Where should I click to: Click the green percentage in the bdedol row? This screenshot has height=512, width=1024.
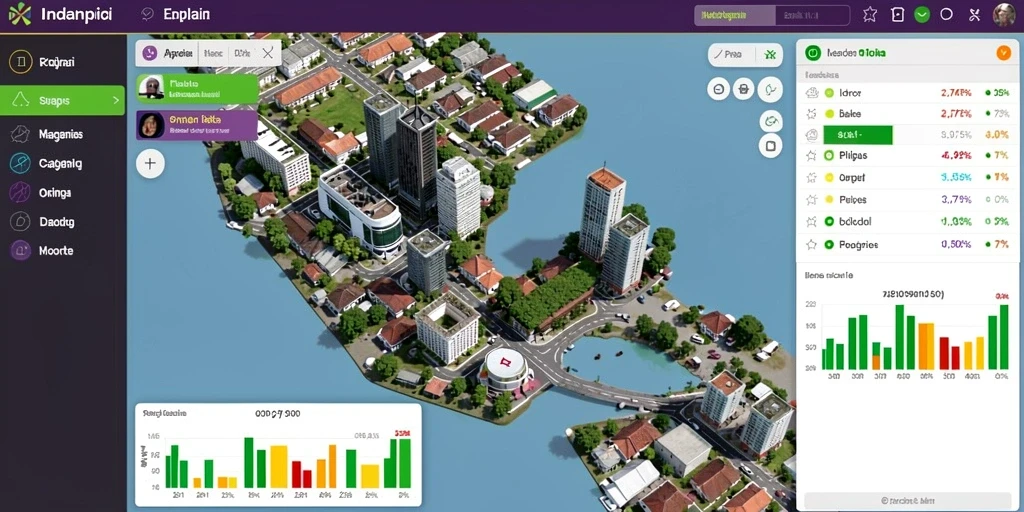956,222
